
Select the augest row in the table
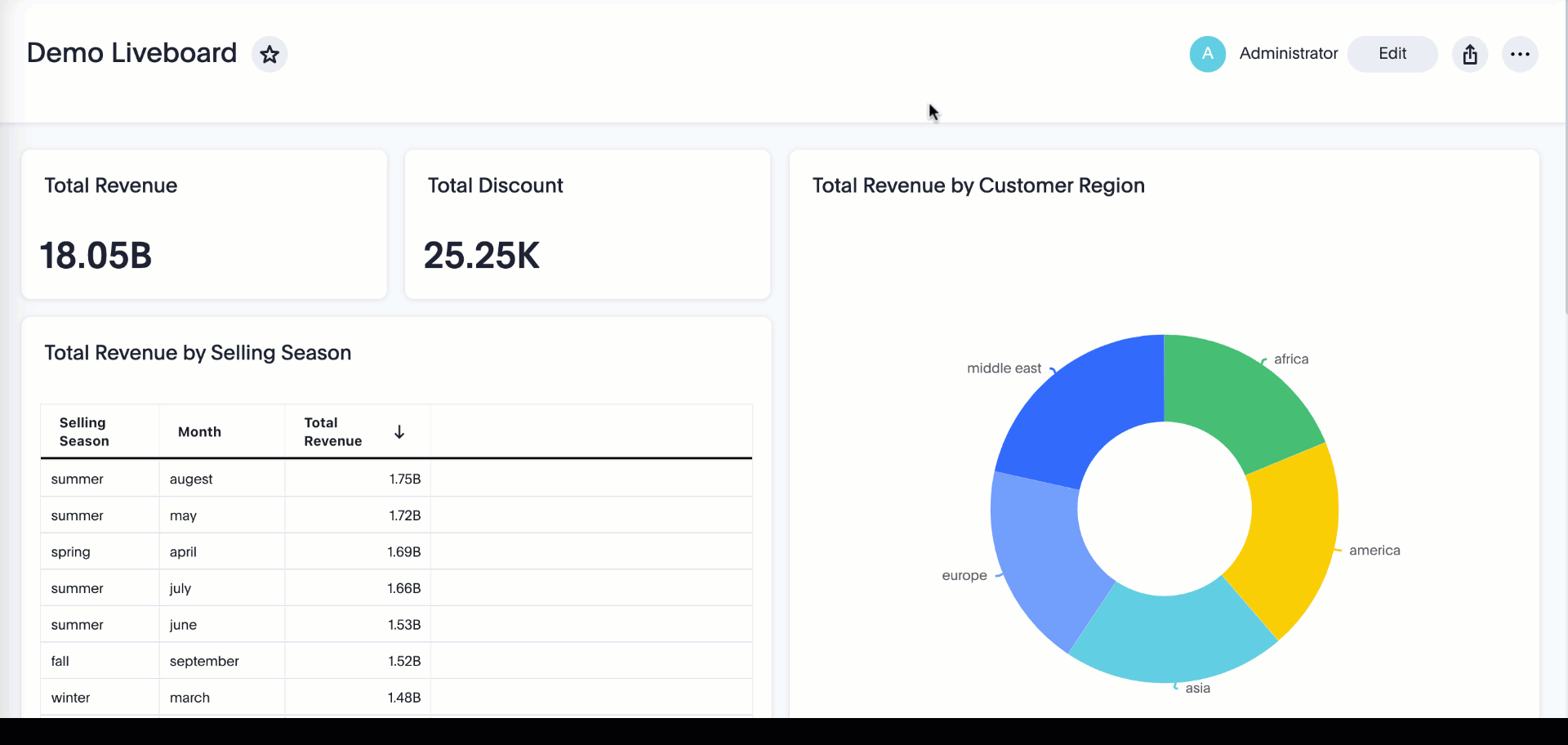tap(191, 480)
